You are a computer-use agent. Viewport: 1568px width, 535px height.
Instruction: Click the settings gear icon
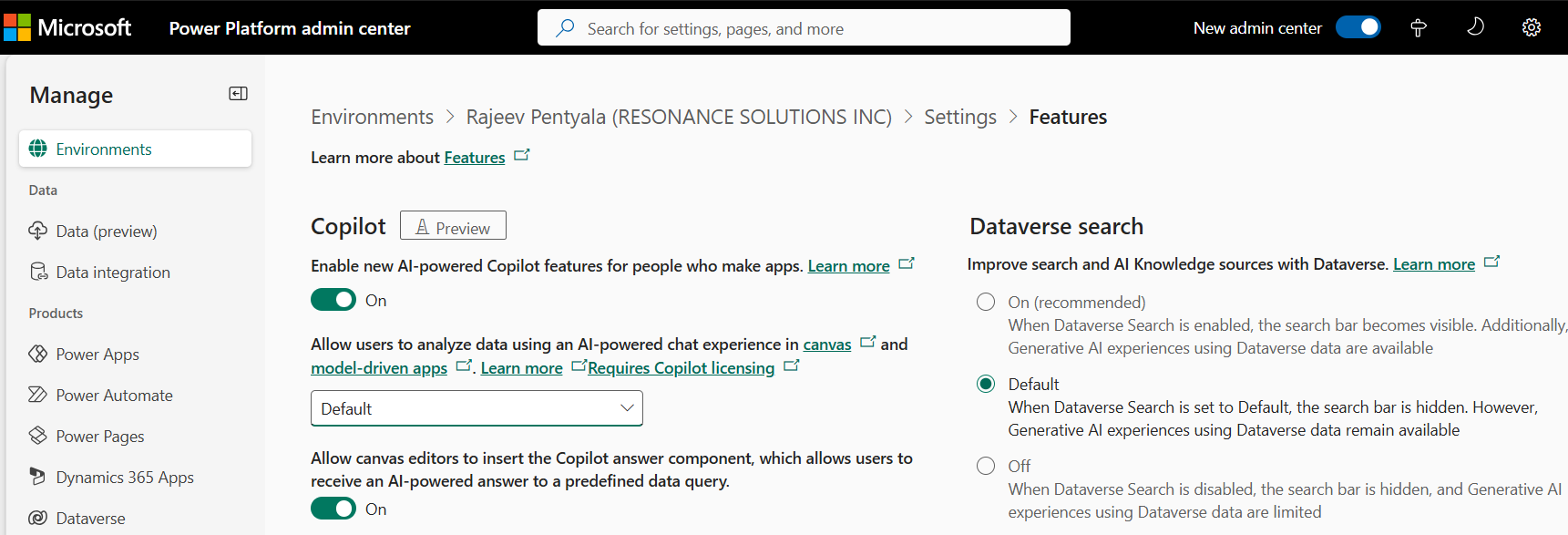point(1531,27)
